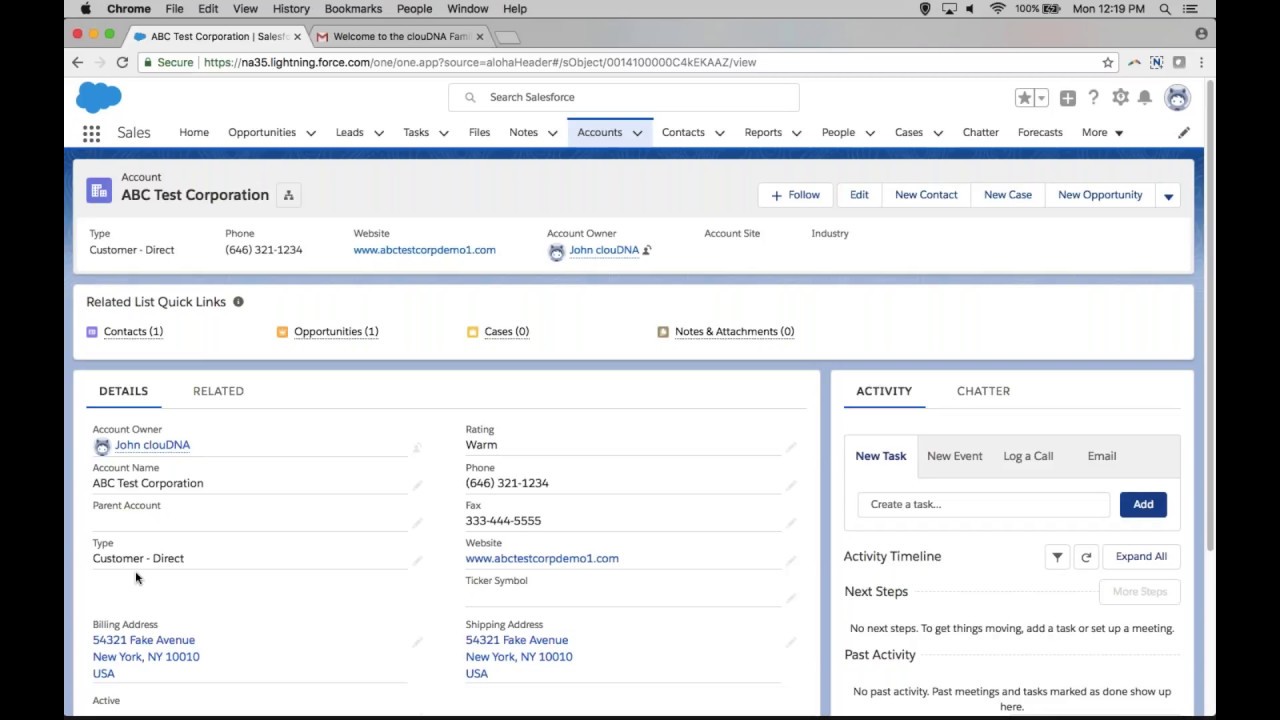Refresh the Activity Timeline
The height and width of the screenshot is (720, 1280).
pyautogui.click(x=1086, y=557)
